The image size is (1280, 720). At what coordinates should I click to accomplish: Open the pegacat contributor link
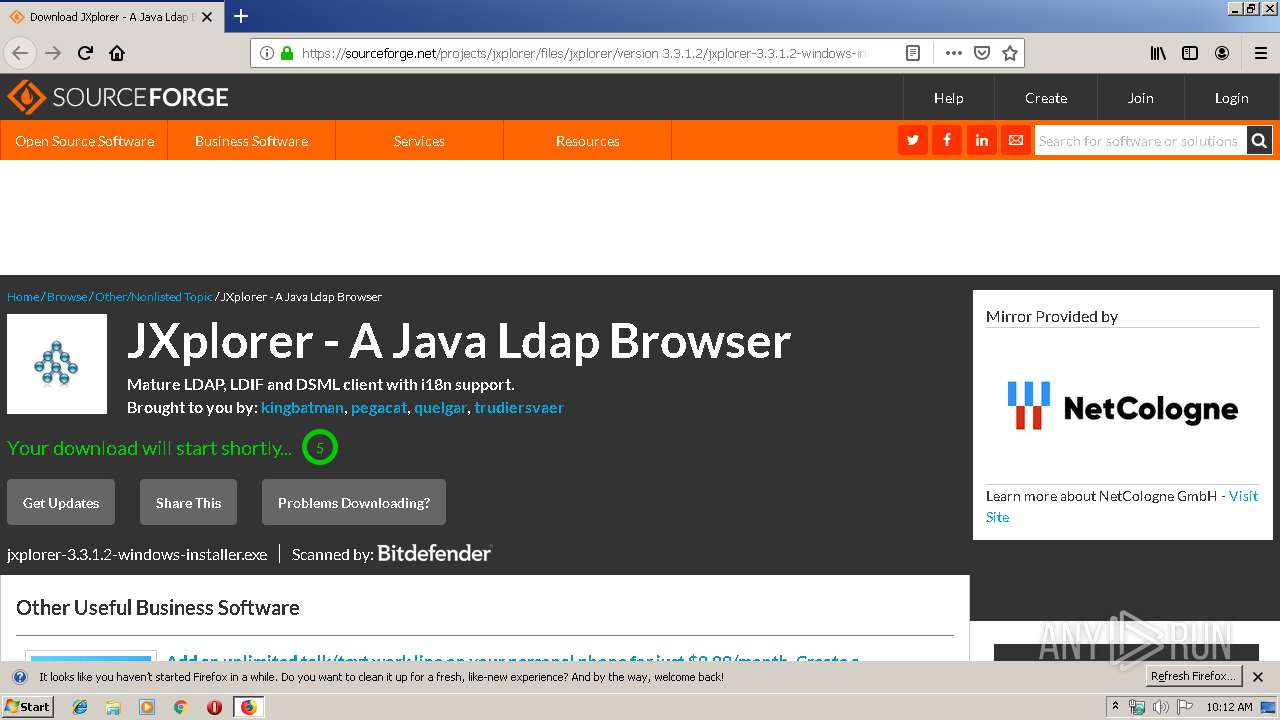[x=379, y=408]
